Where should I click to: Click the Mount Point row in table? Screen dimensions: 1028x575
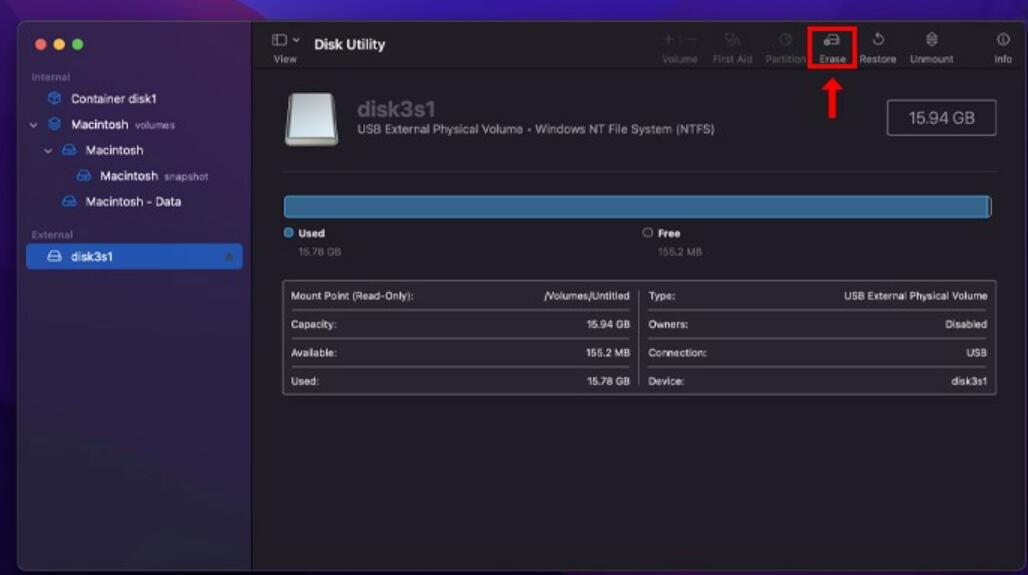coord(460,296)
